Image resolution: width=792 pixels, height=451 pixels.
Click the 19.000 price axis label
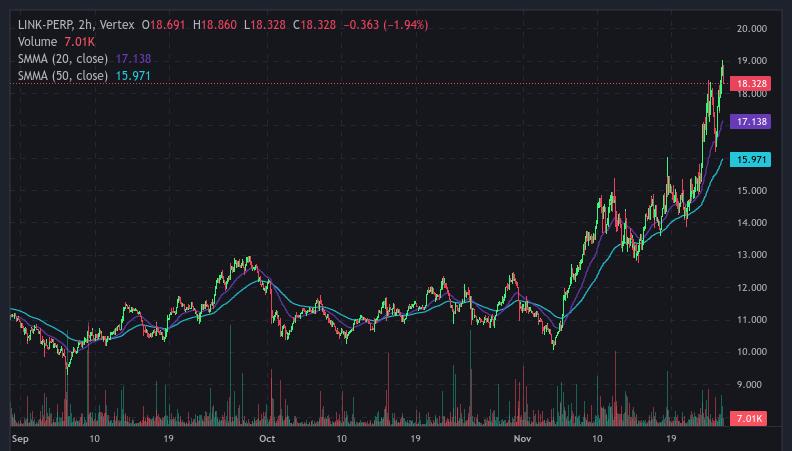pyautogui.click(x=752, y=61)
